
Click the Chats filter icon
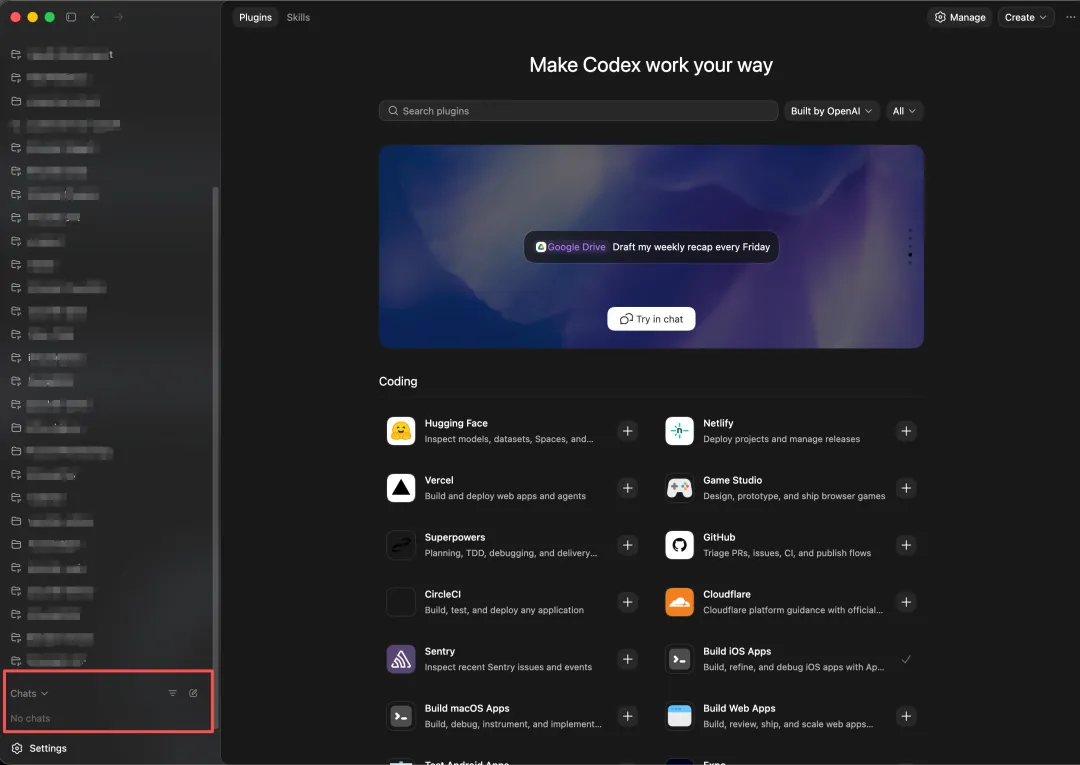[x=172, y=693]
